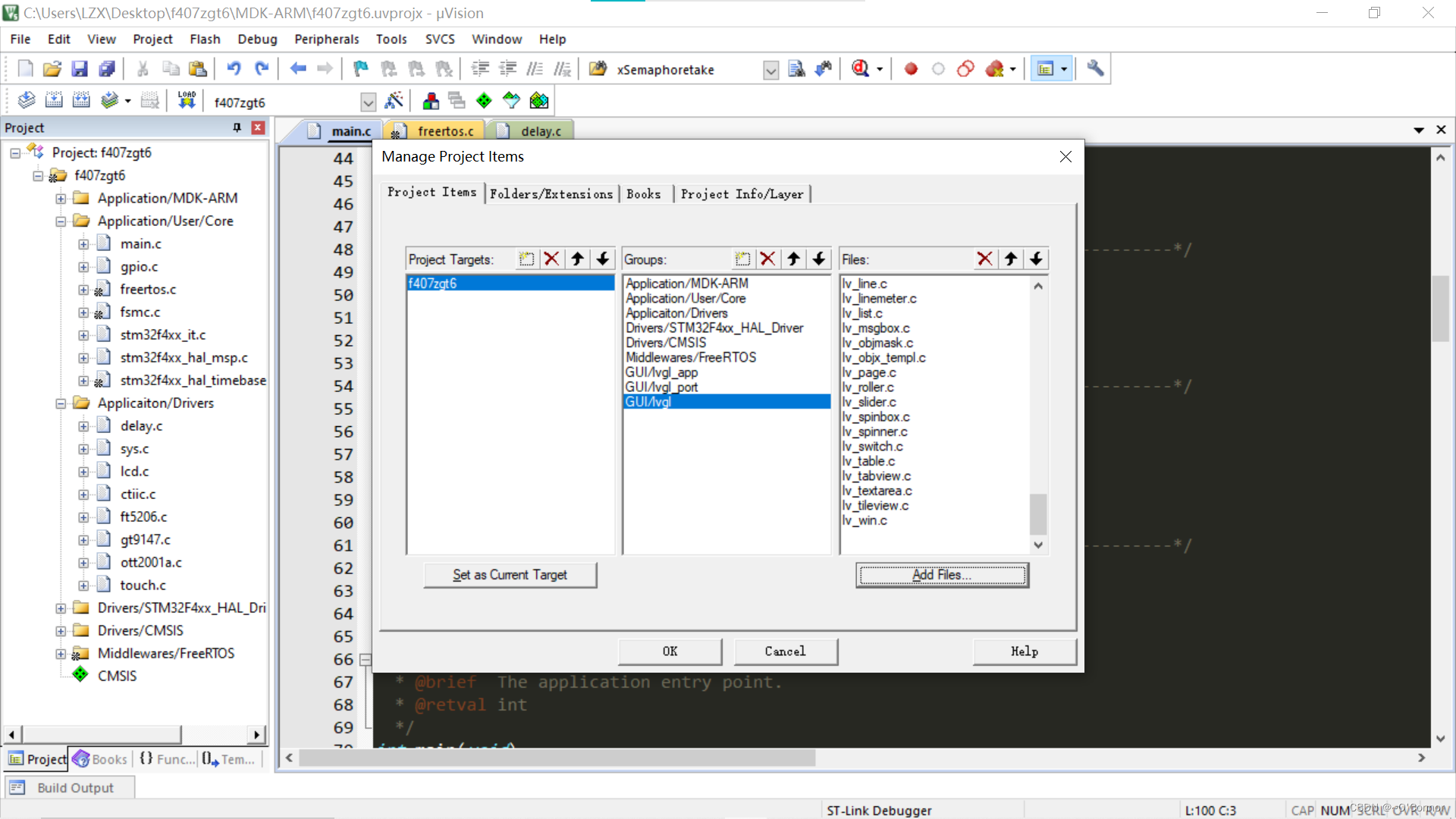Click the Undo toolbar icon

point(234,69)
